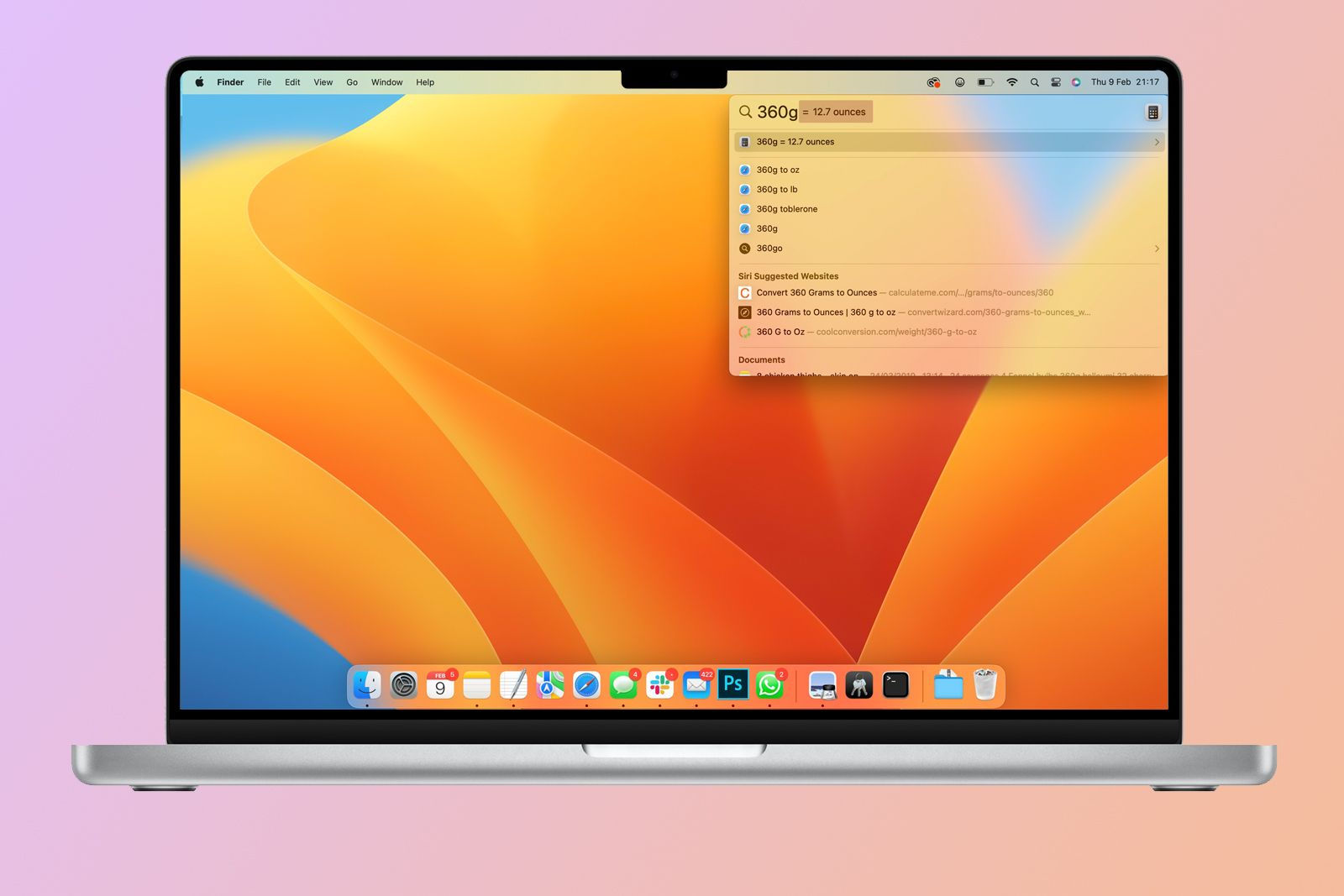Expand the 360go result chevron
1344x896 pixels.
pos(1157,249)
